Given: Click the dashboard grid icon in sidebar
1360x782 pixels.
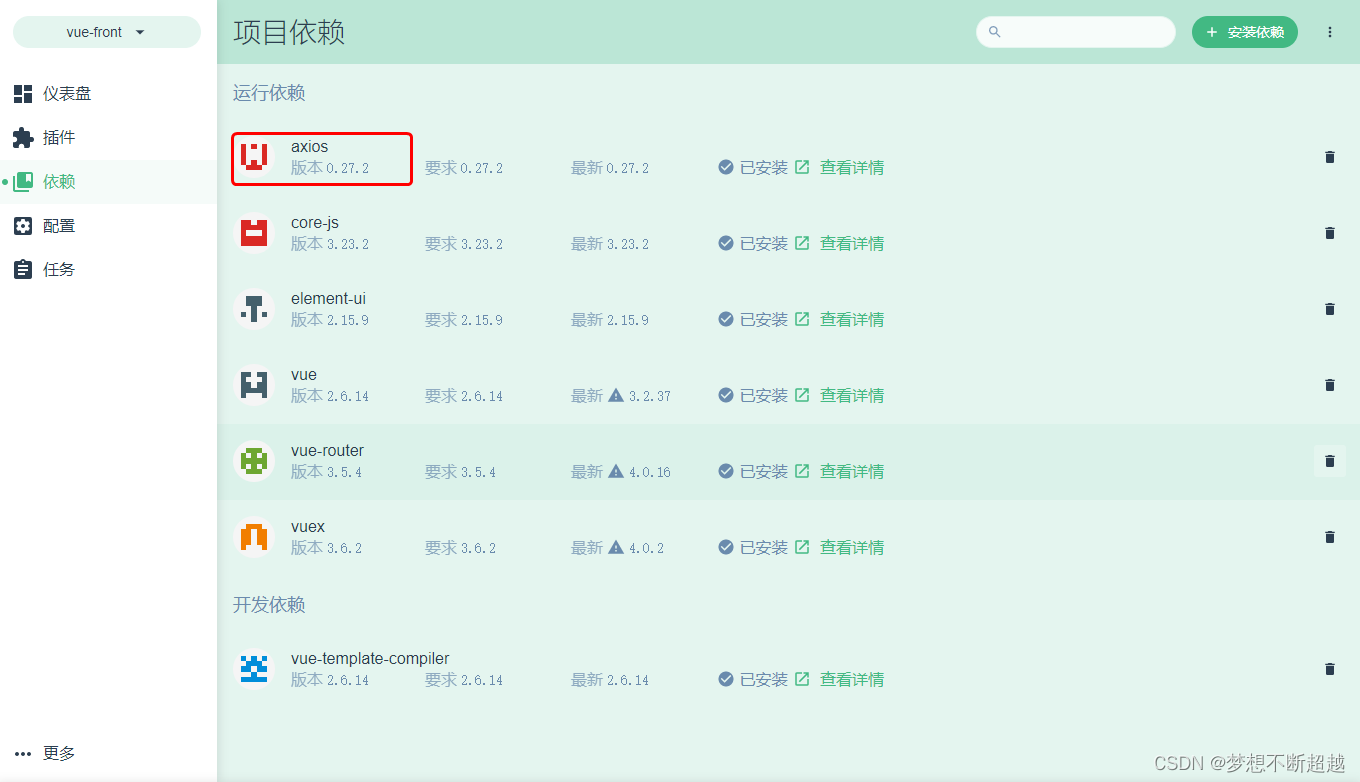Looking at the screenshot, I should click(x=23, y=94).
